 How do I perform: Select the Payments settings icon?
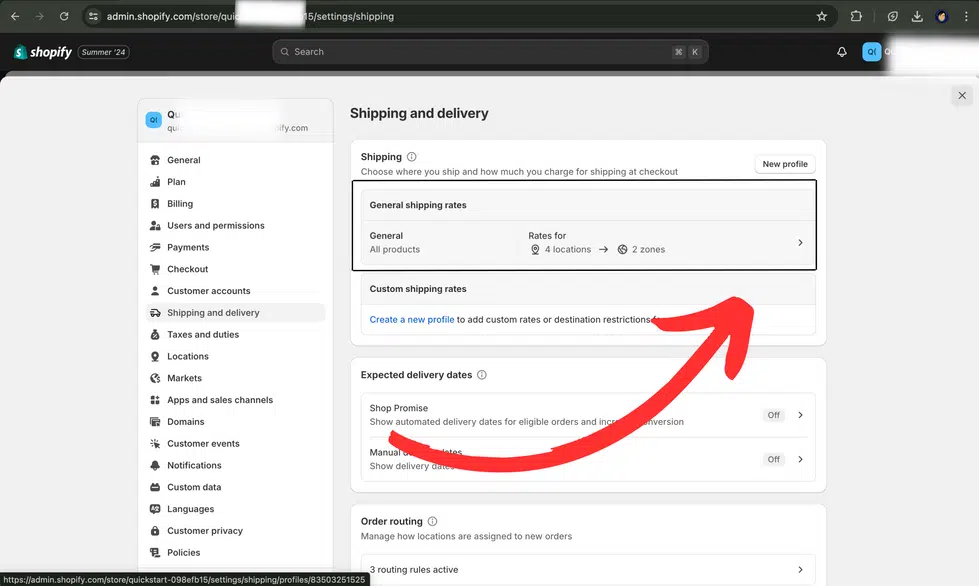156,247
